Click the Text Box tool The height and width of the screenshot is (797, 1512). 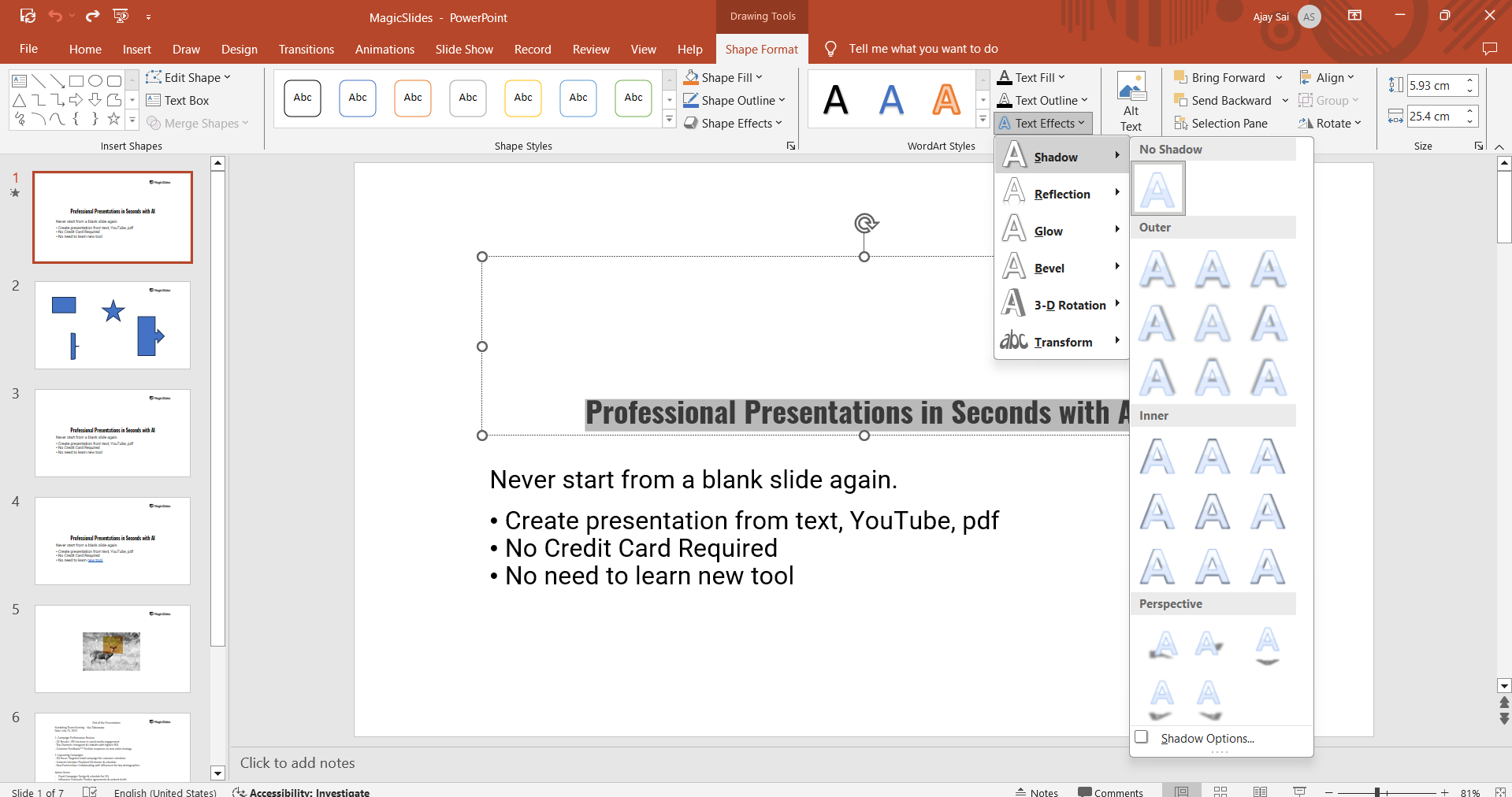tap(177, 101)
